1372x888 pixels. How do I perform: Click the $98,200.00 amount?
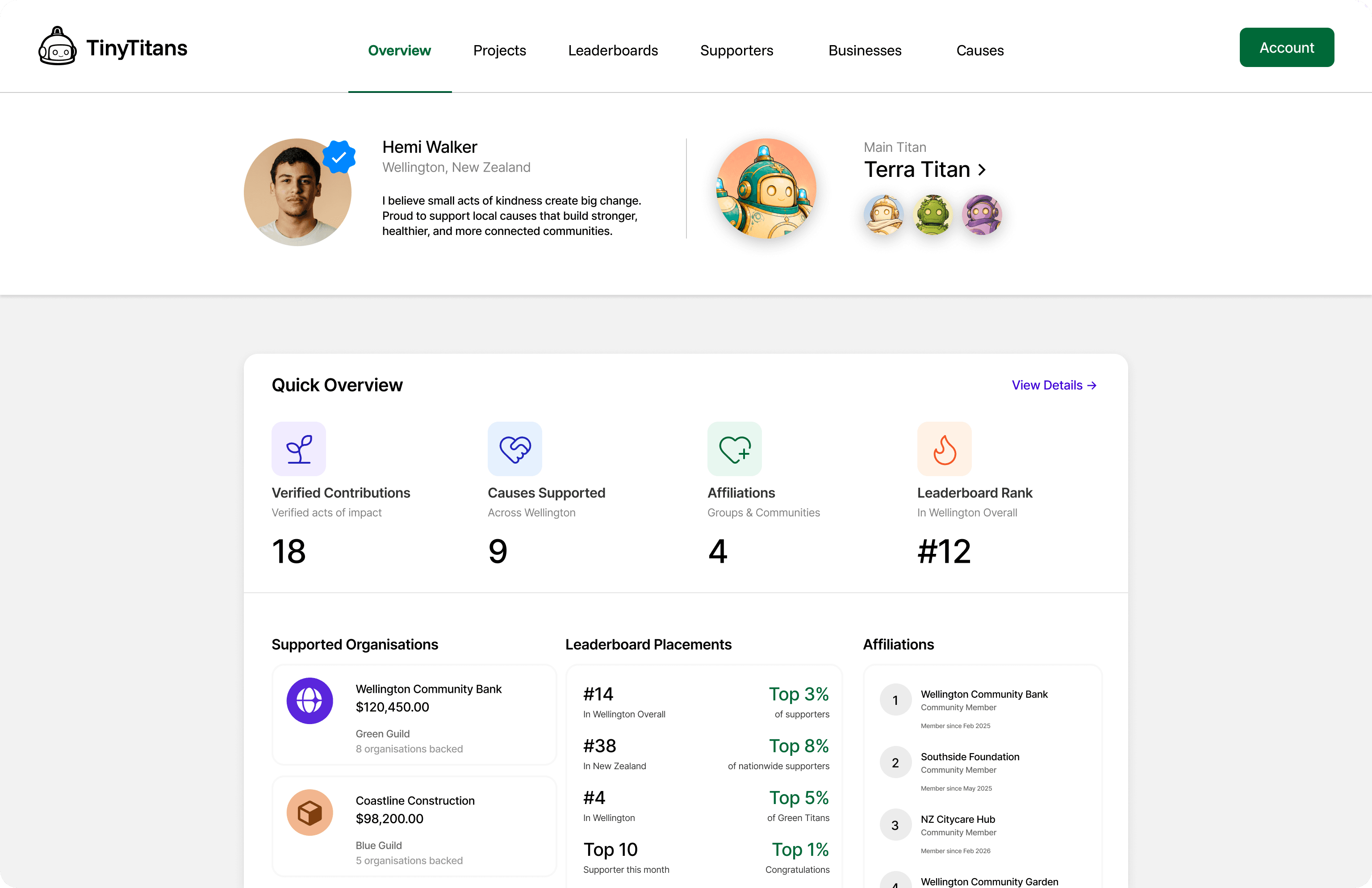click(x=389, y=819)
